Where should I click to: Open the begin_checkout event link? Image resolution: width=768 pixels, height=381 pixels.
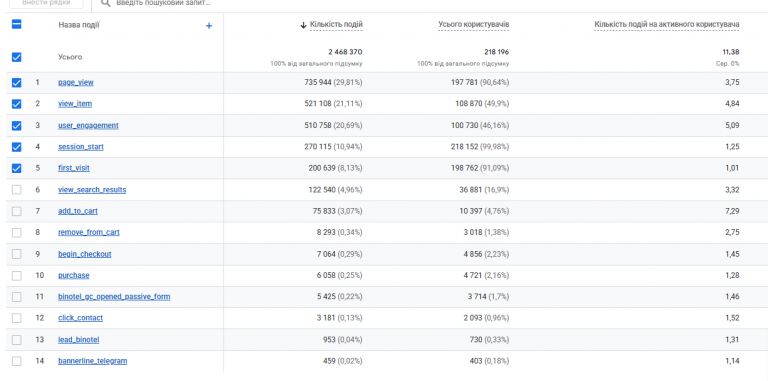pyautogui.click(x=85, y=254)
